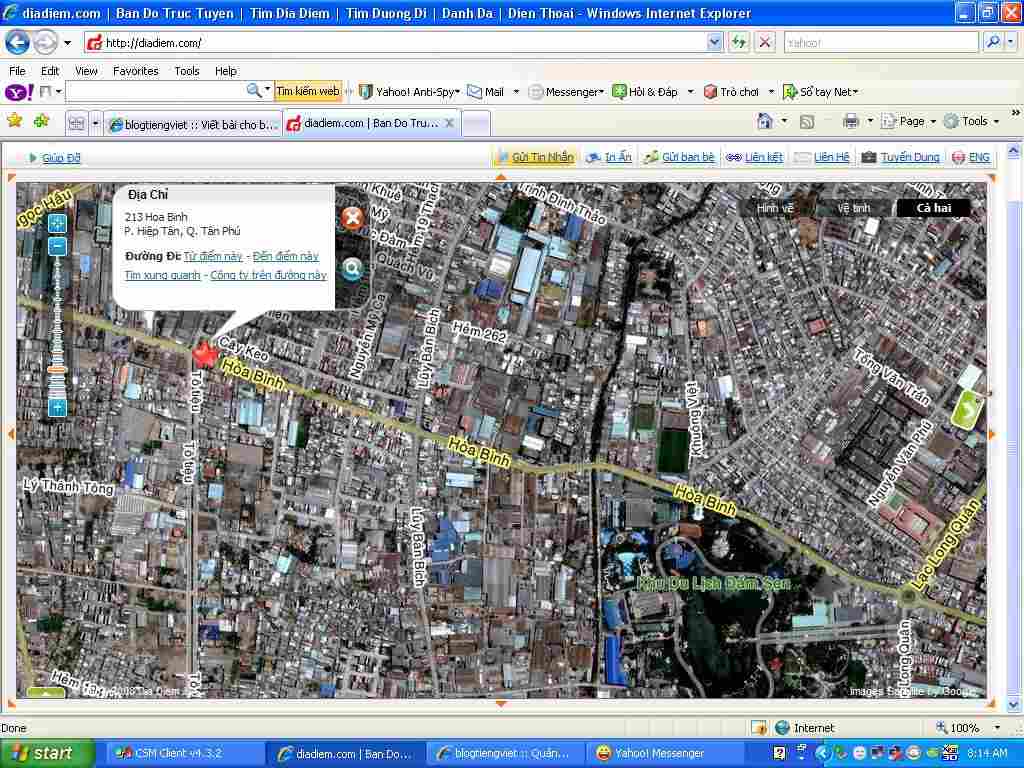This screenshot has width=1024, height=768.
Task: Click the green arrow tab on the map's right edge
Action: coord(968,409)
